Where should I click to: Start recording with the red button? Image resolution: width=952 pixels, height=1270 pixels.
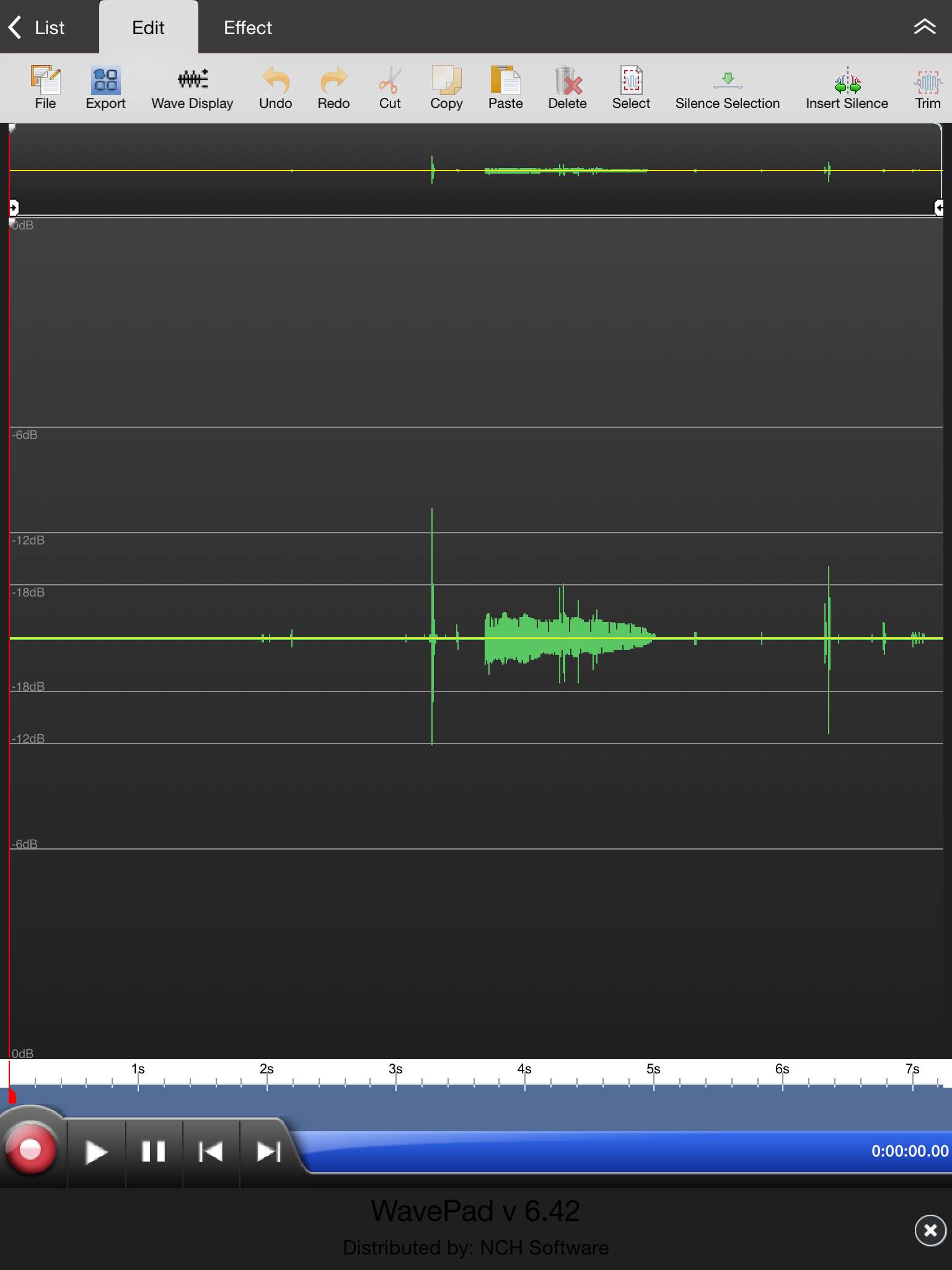click(30, 1149)
